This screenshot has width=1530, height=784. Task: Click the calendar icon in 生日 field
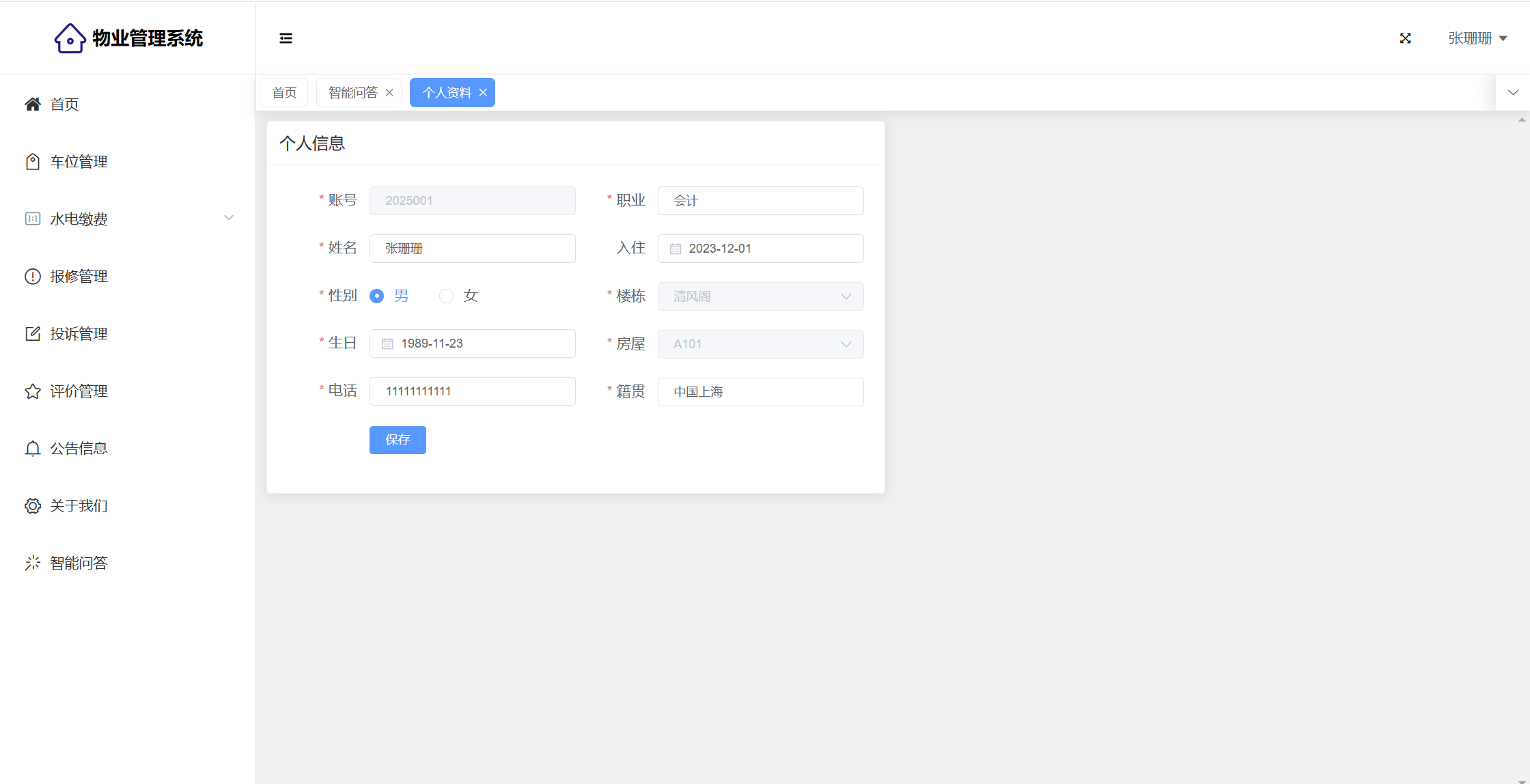coord(387,344)
